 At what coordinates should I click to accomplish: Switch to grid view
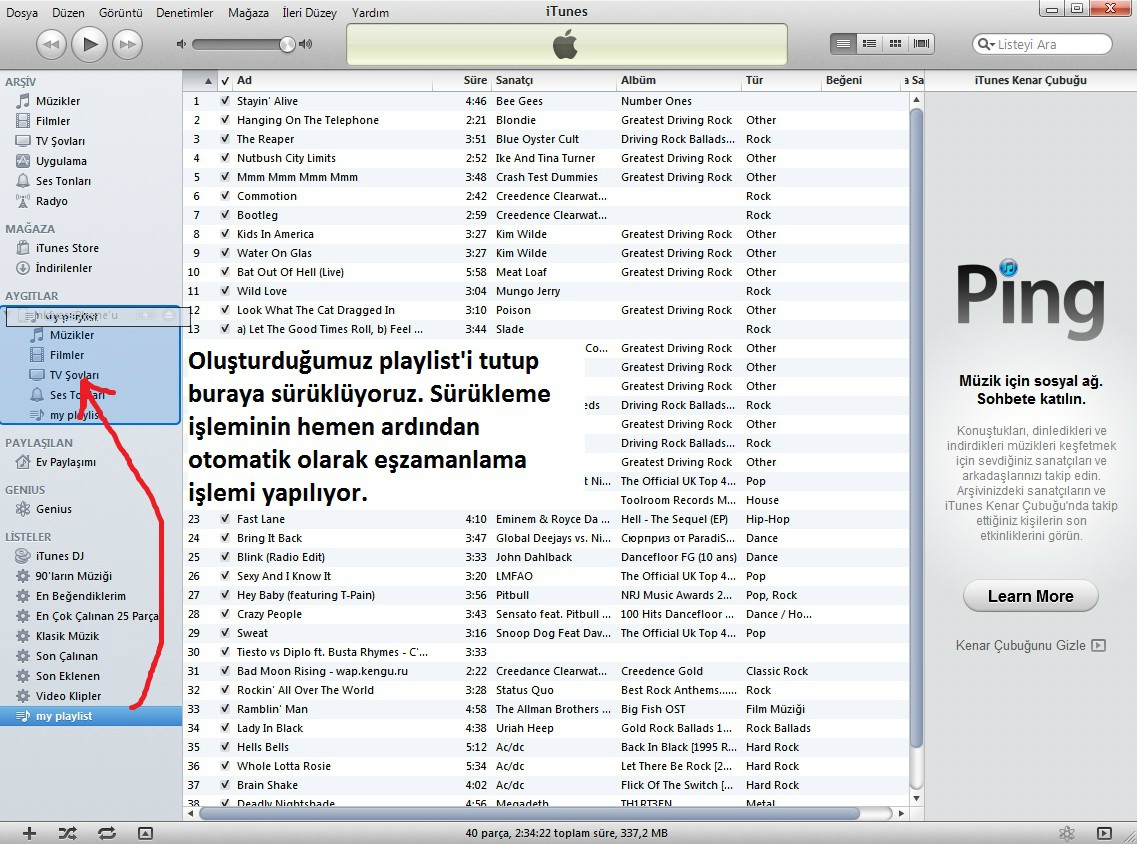coord(896,44)
